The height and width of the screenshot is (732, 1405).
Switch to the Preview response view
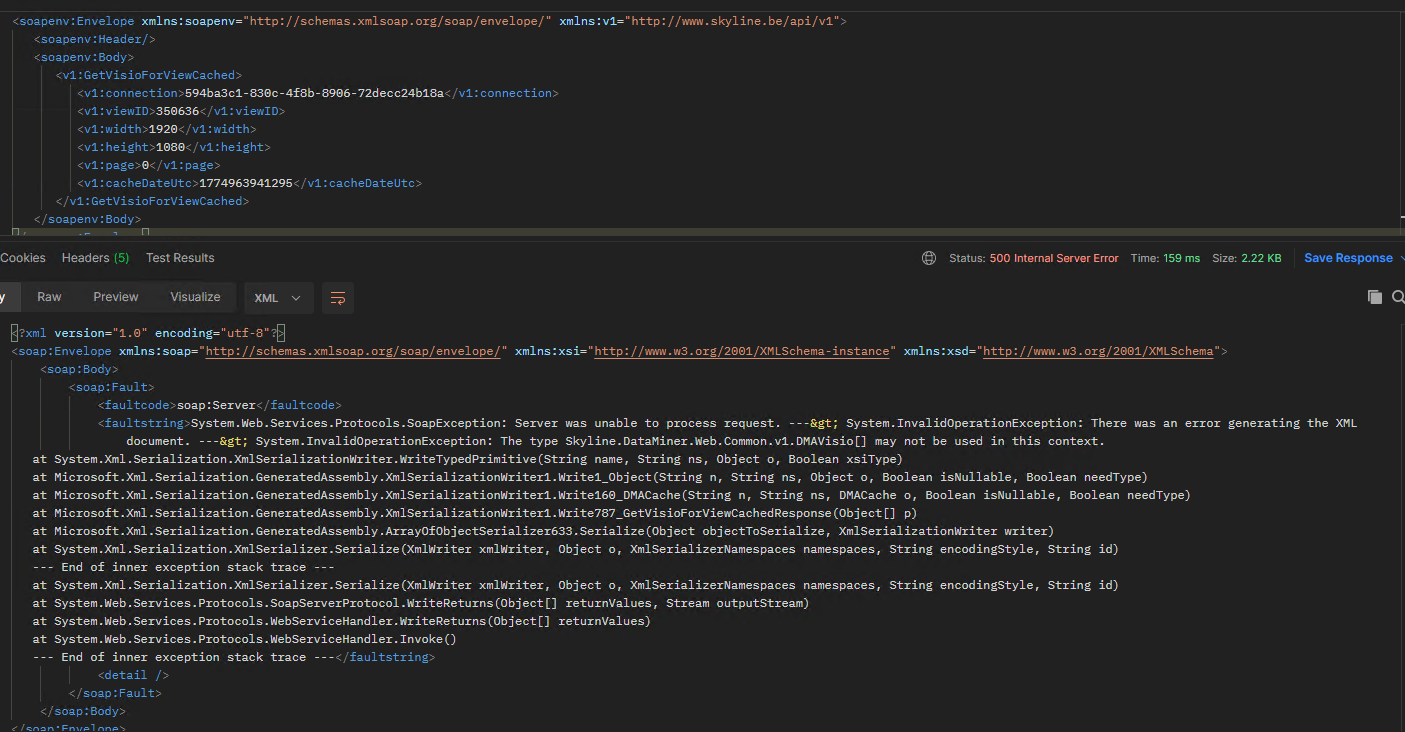click(x=116, y=297)
